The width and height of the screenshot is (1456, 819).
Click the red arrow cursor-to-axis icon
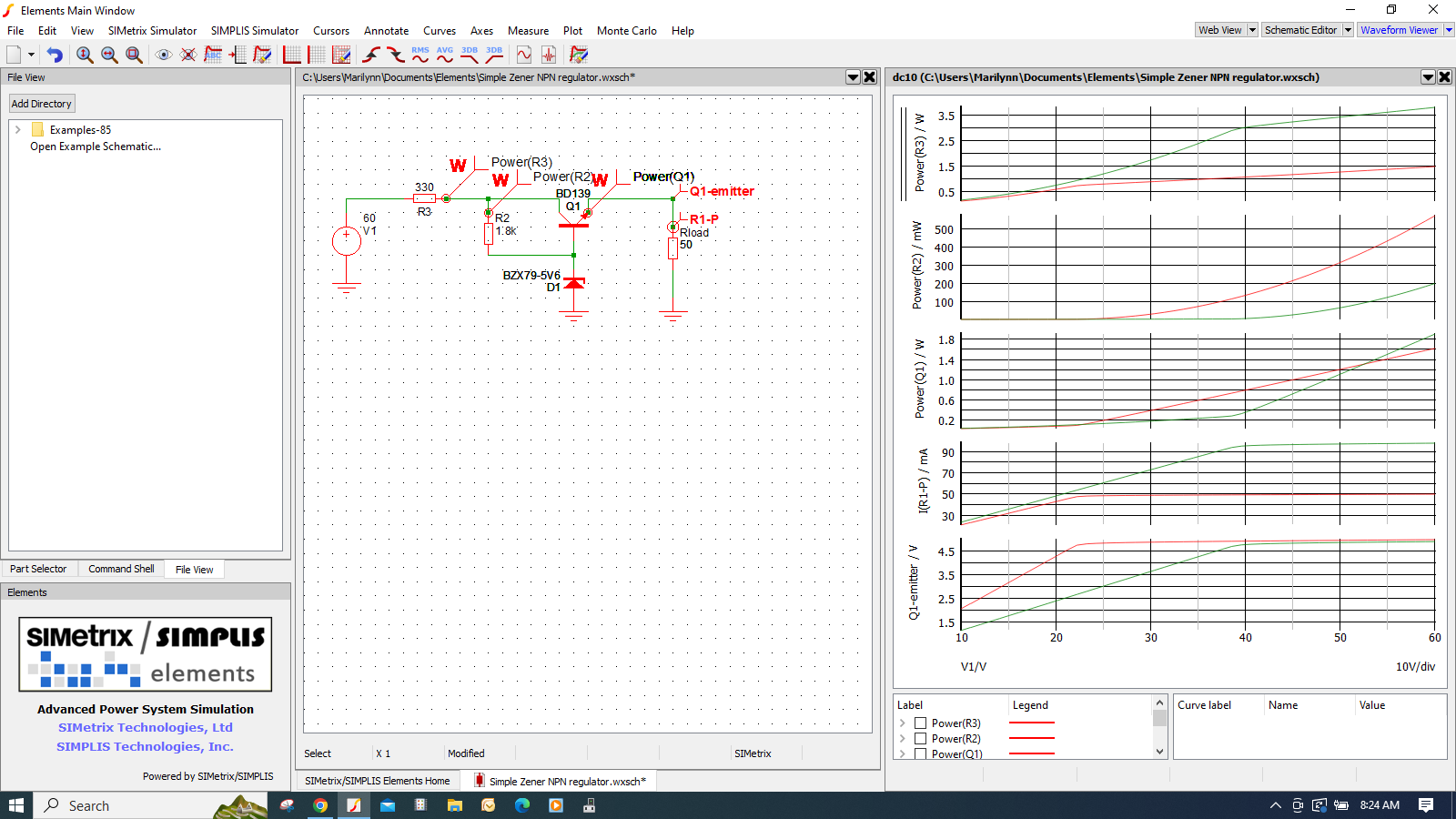(238, 55)
